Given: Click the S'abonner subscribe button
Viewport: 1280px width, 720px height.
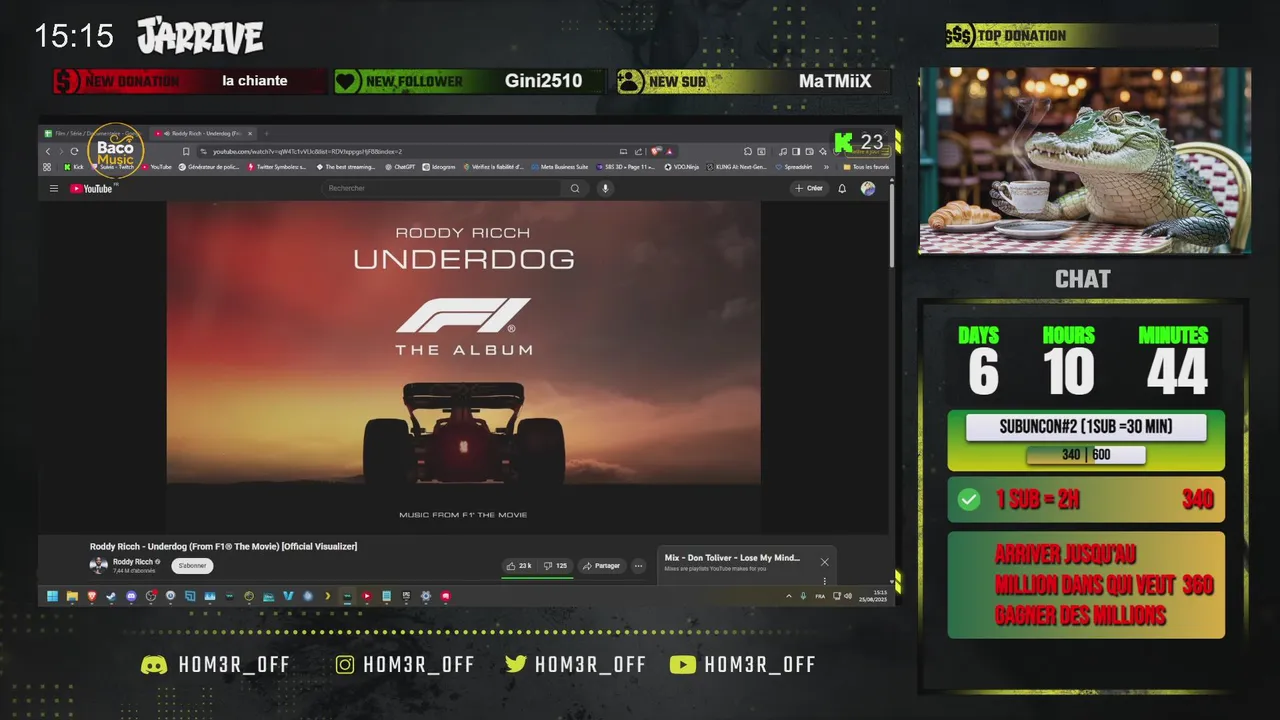Looking at the screenshot, I should 192,566.
